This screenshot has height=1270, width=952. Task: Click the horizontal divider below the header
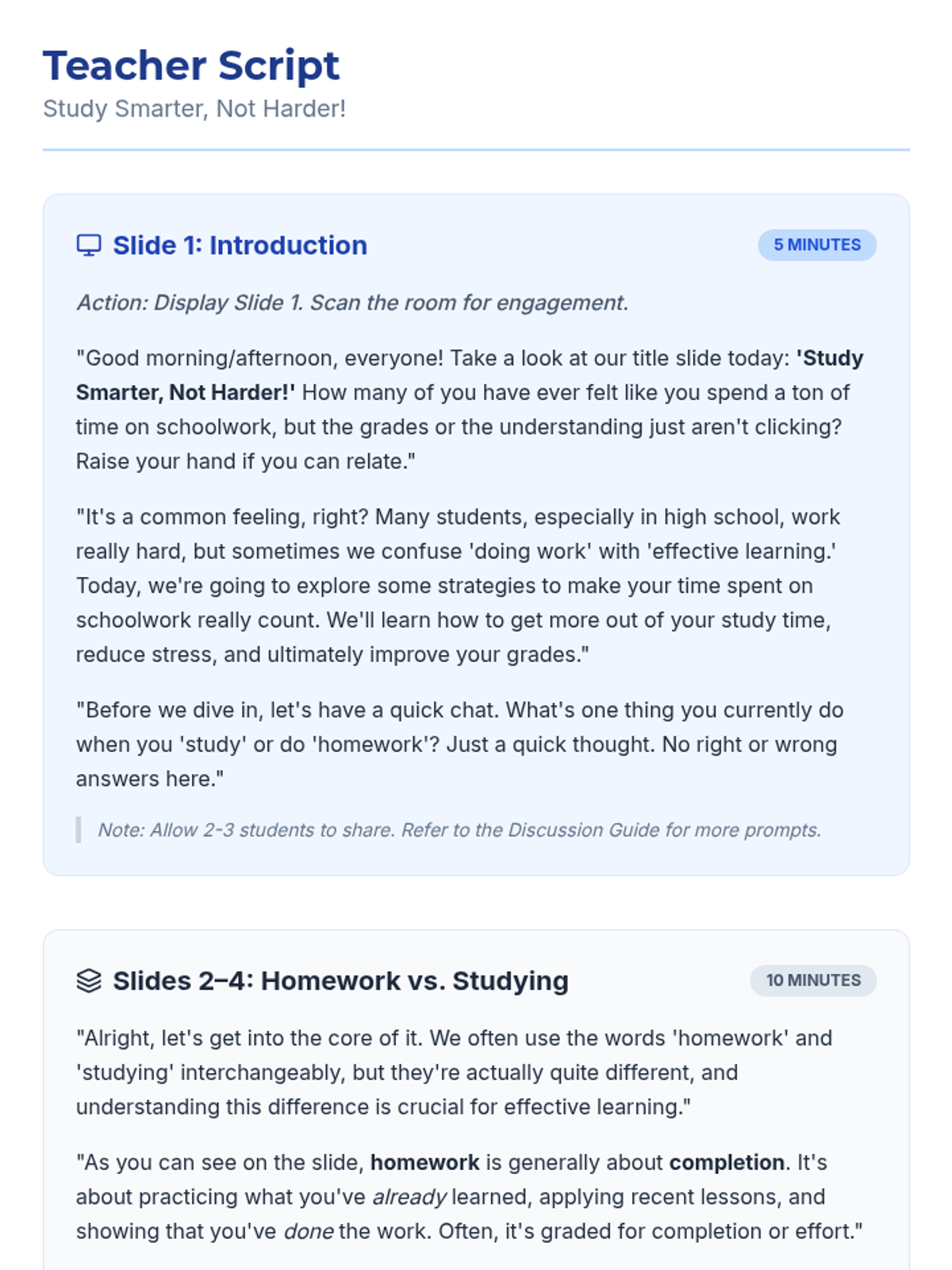476,149
